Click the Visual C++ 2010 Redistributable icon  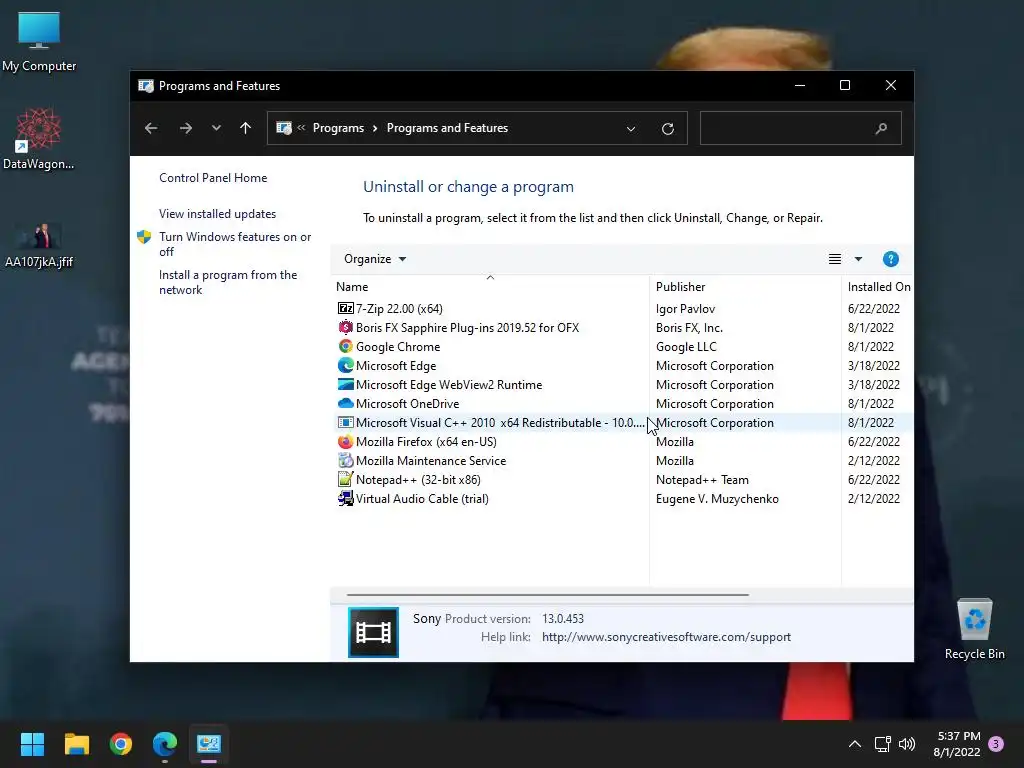(345, 423)
